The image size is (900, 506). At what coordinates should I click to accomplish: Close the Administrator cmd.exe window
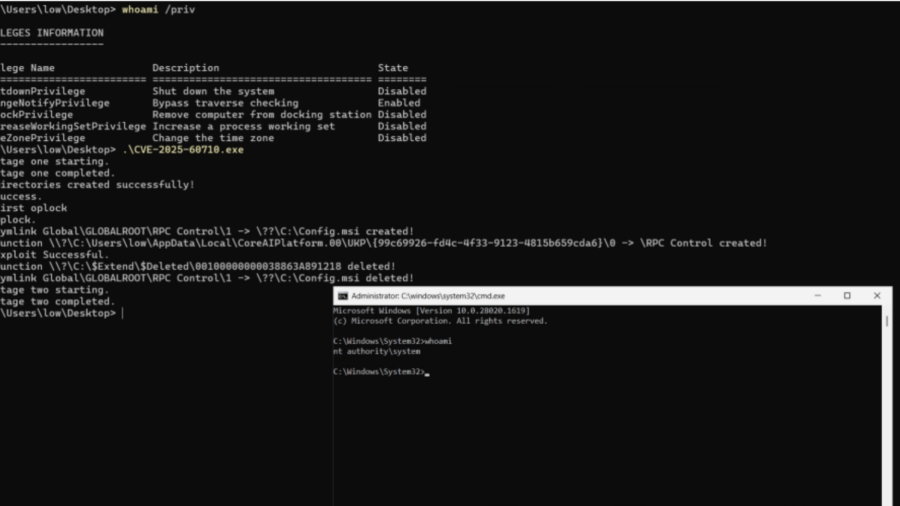[x=876, y=295]
